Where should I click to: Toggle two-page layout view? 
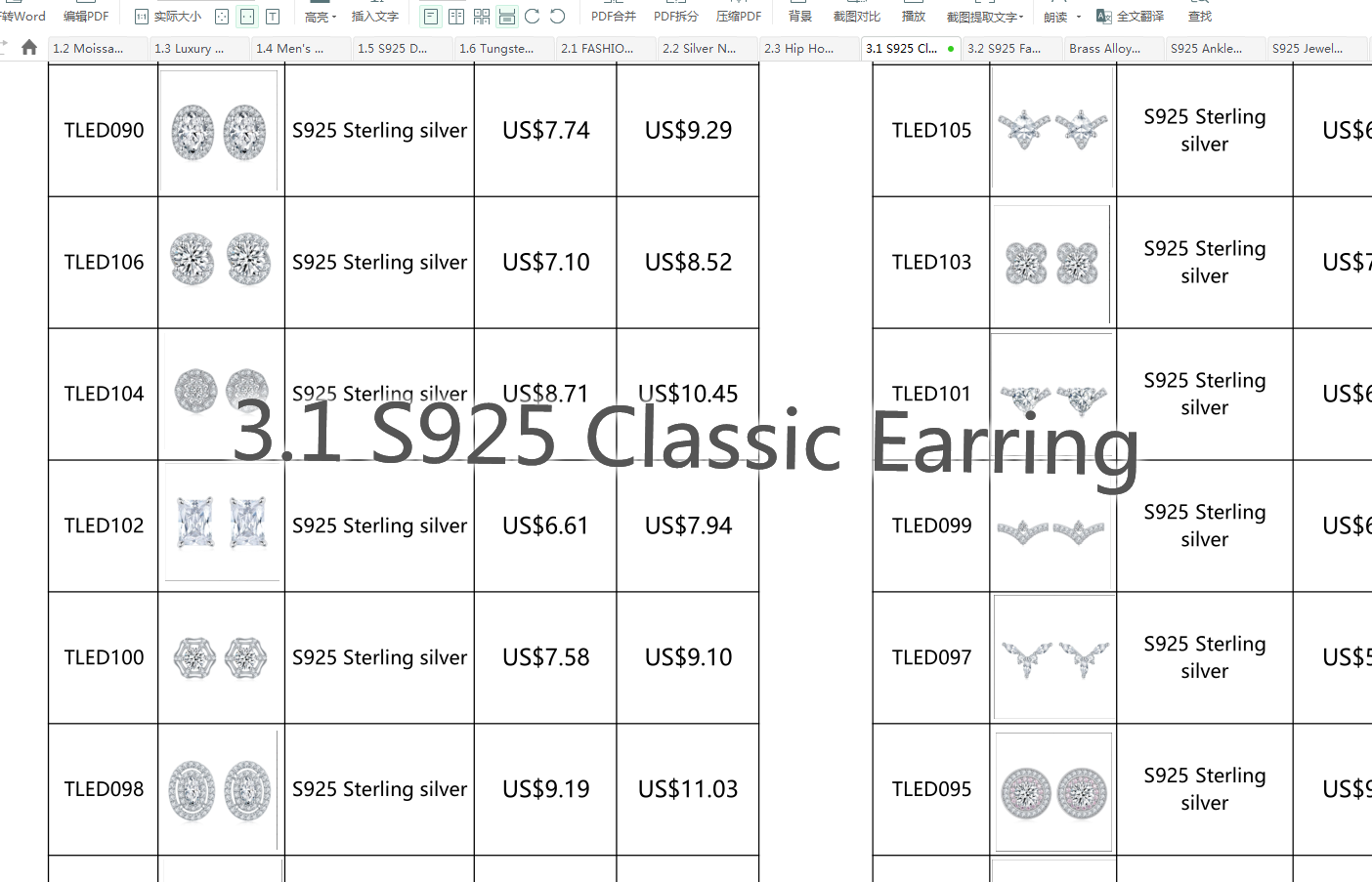click(x=456, y=16)
